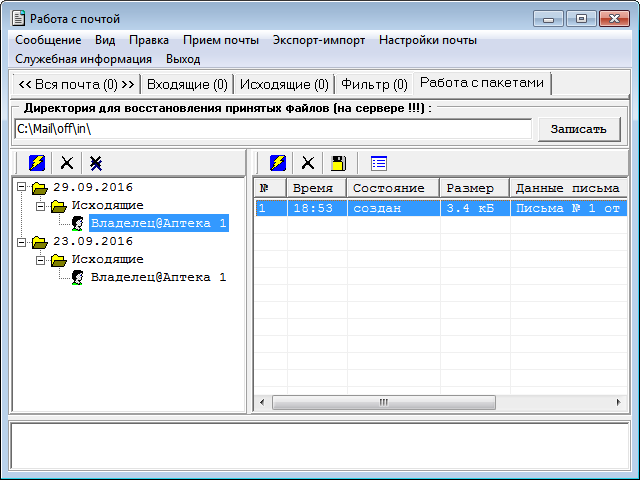Collapse the 23.09.2016 tree node
Viewport: 640px width, 480px height.
[21, 242]
